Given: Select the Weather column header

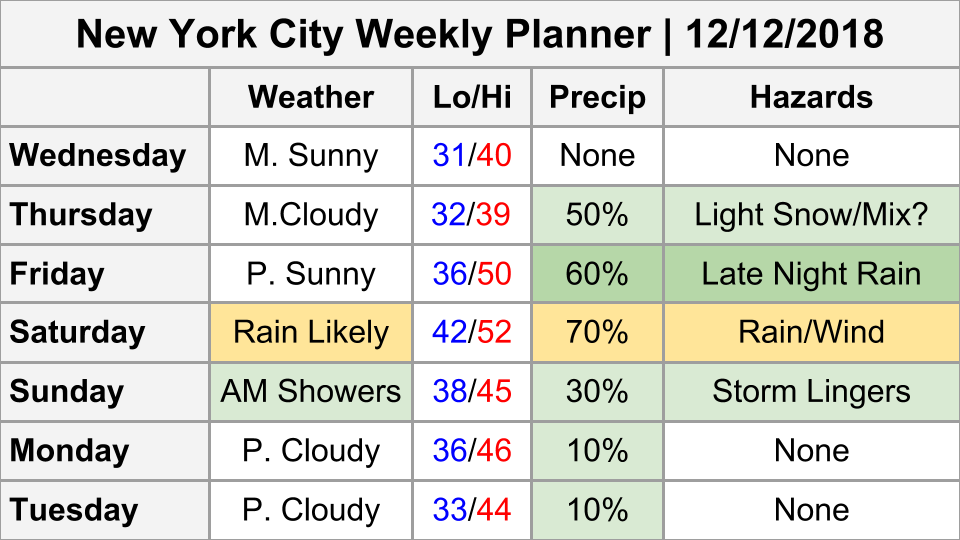Looking at the screenshot, I should pos(311,97).
